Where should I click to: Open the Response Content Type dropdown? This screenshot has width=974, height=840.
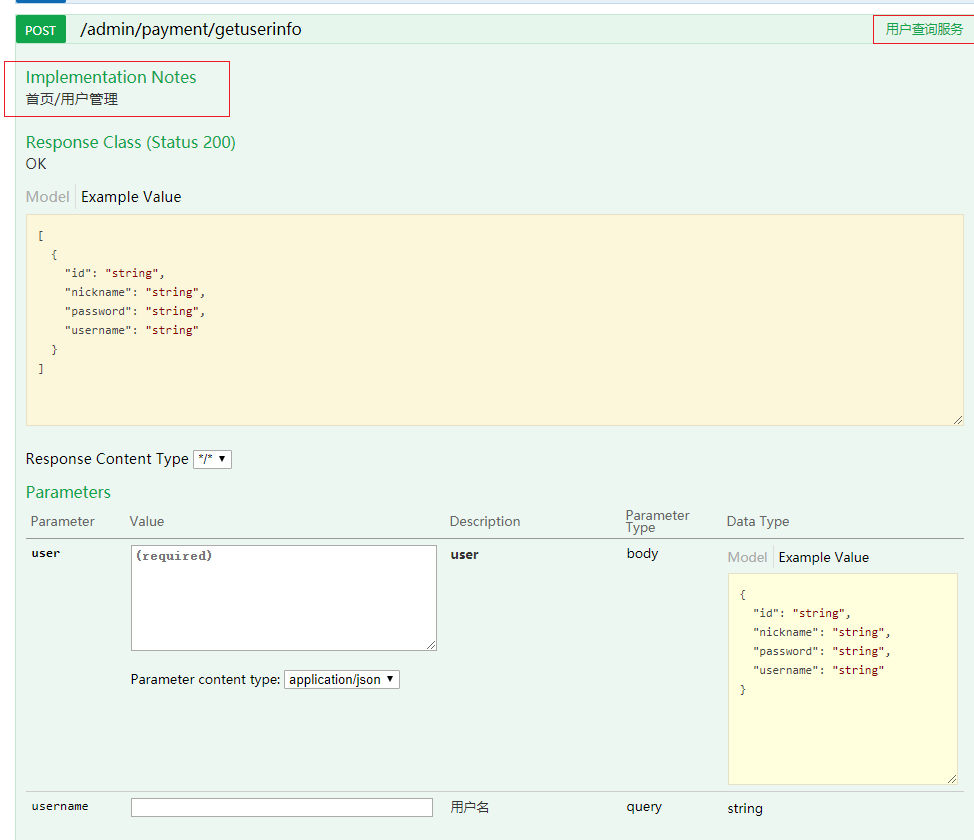point(212,459)
